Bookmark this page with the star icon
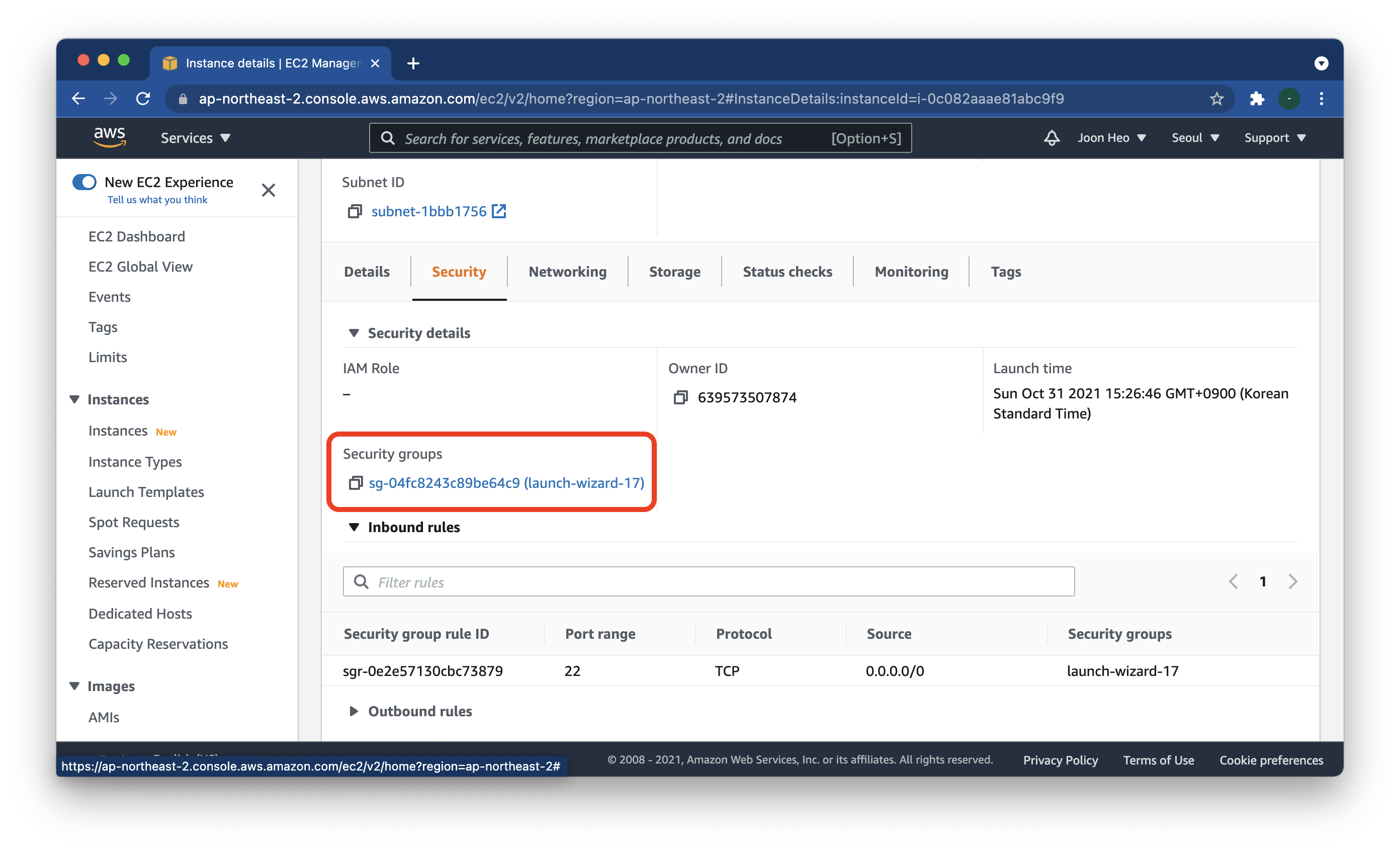1400x851 pixels. point(1216,99)
